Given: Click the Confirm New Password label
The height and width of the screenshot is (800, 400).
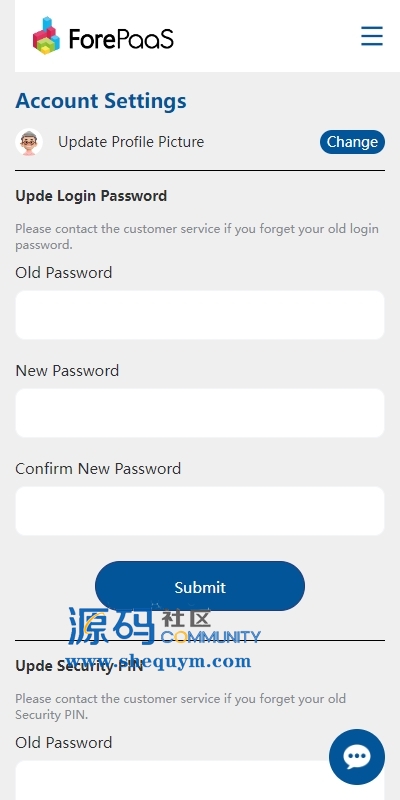Looking at the screenshot, I should click(x=98, y=468).
